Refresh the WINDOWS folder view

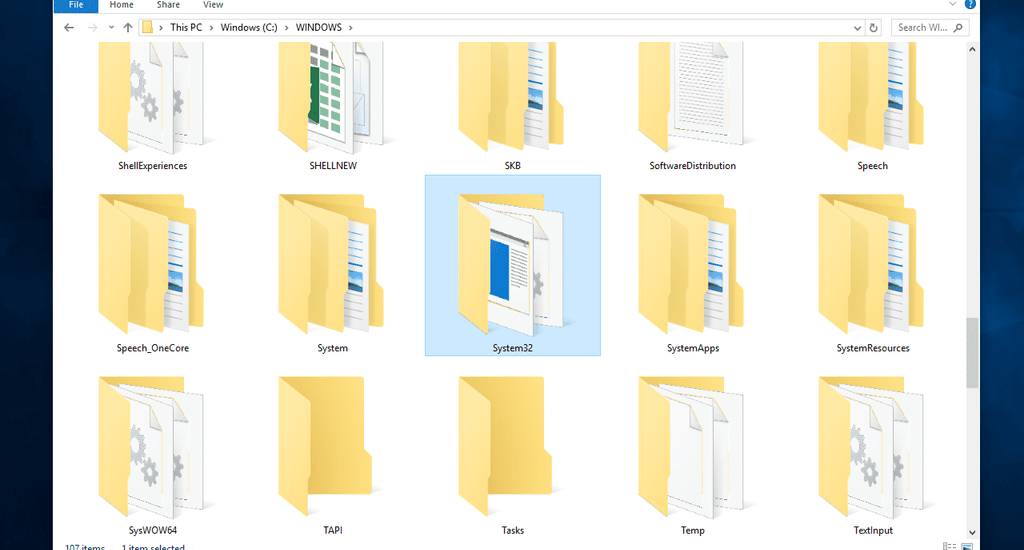tap(873, 28)
